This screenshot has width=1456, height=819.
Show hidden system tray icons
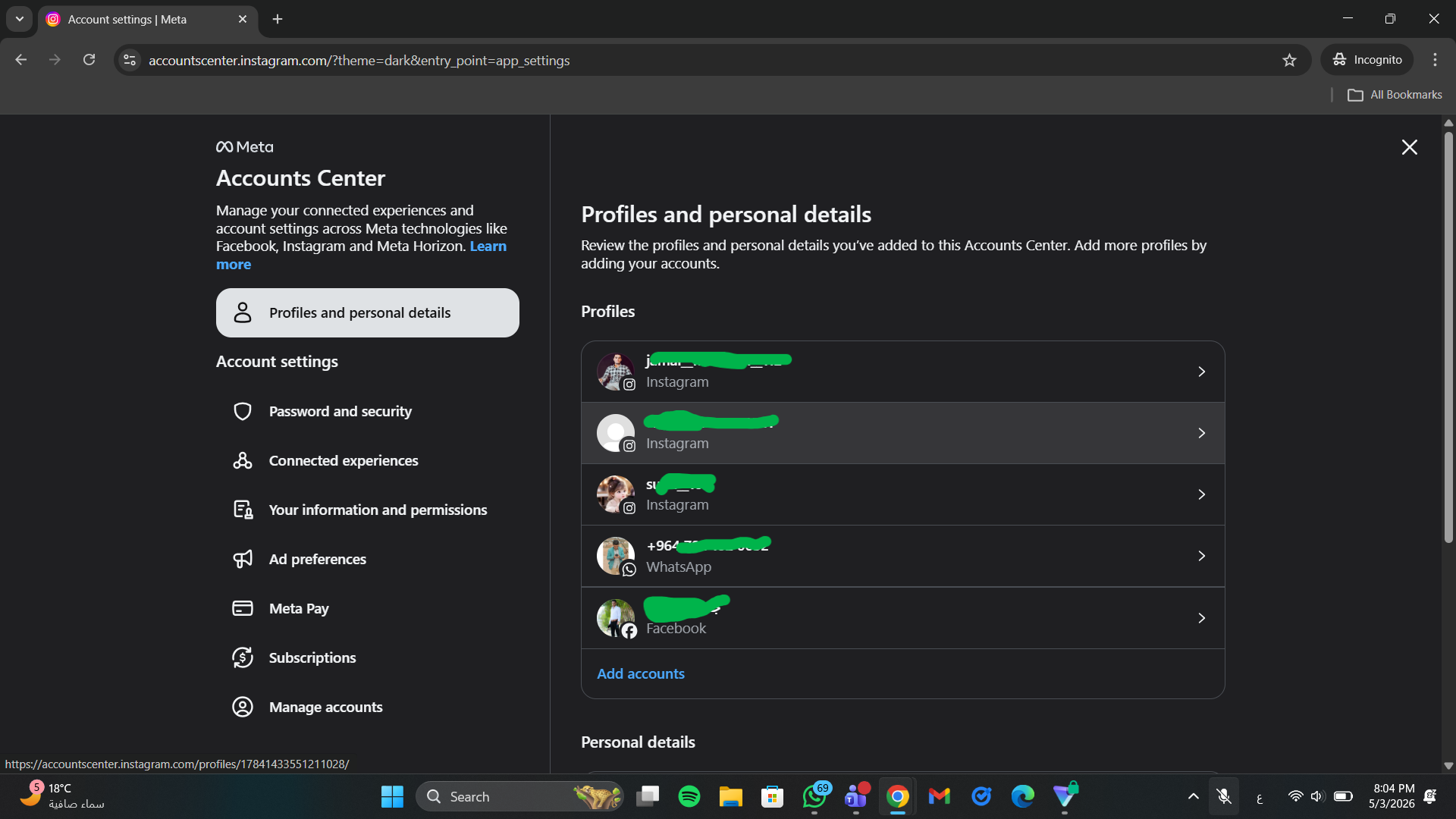coord(1193,796)
